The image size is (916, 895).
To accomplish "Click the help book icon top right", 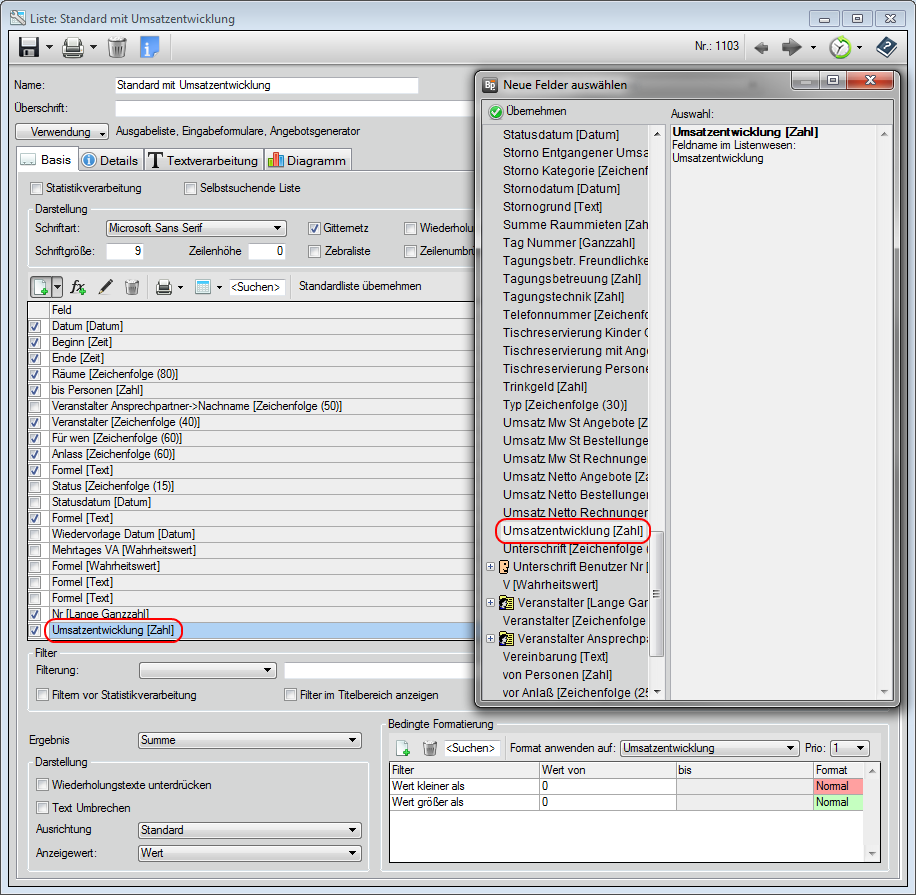I will tap(886, 47).
